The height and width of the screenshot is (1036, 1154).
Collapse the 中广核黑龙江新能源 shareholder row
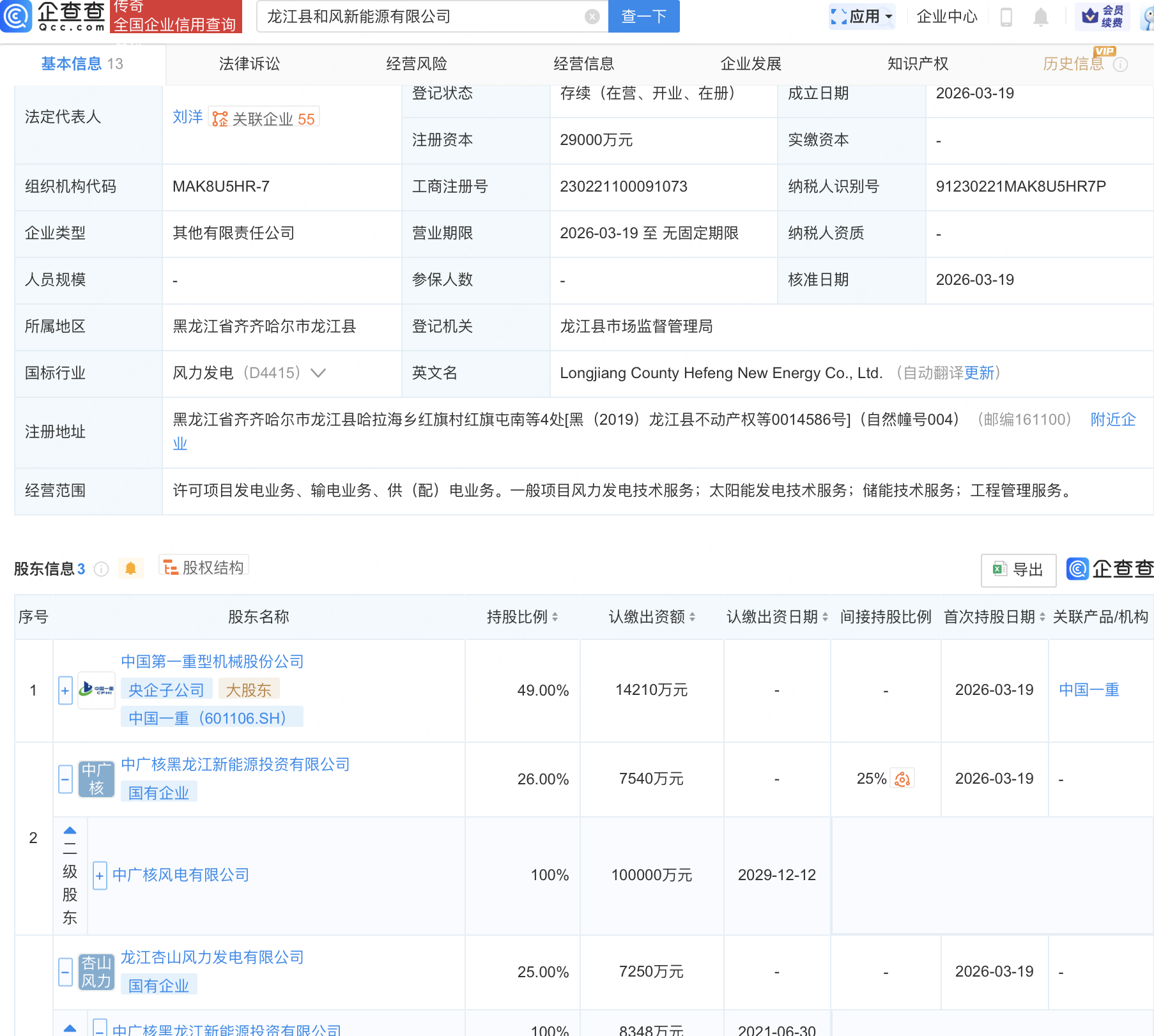click(65, 779)
